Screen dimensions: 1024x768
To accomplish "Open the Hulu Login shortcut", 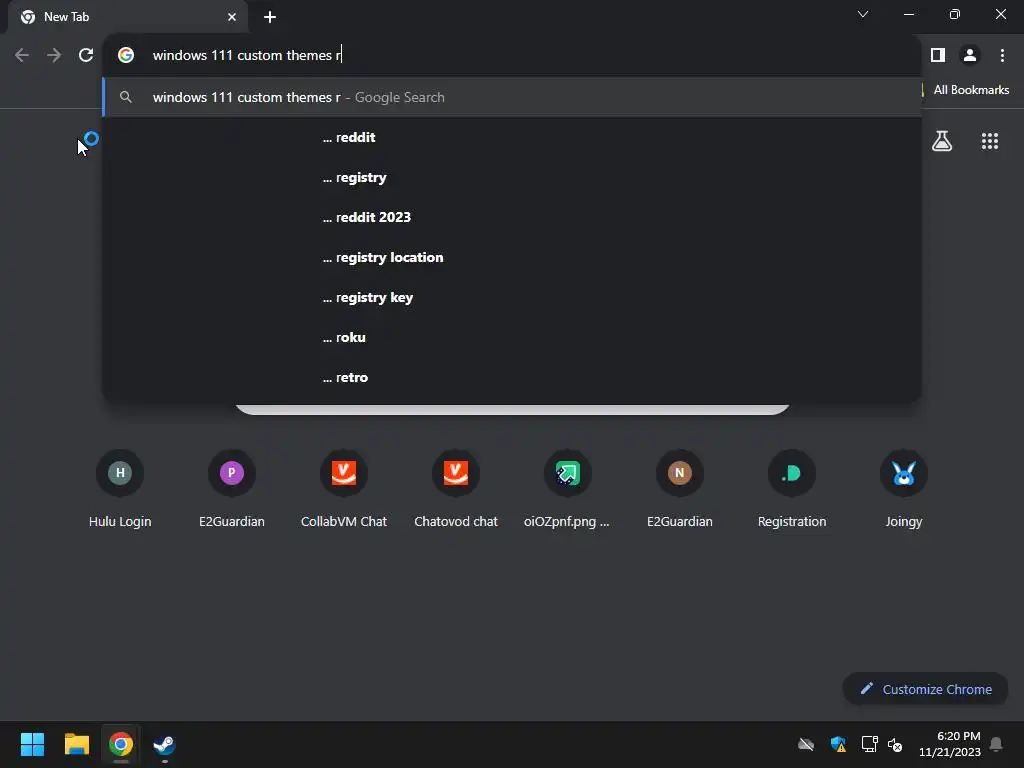I will [x=120, y=490].
